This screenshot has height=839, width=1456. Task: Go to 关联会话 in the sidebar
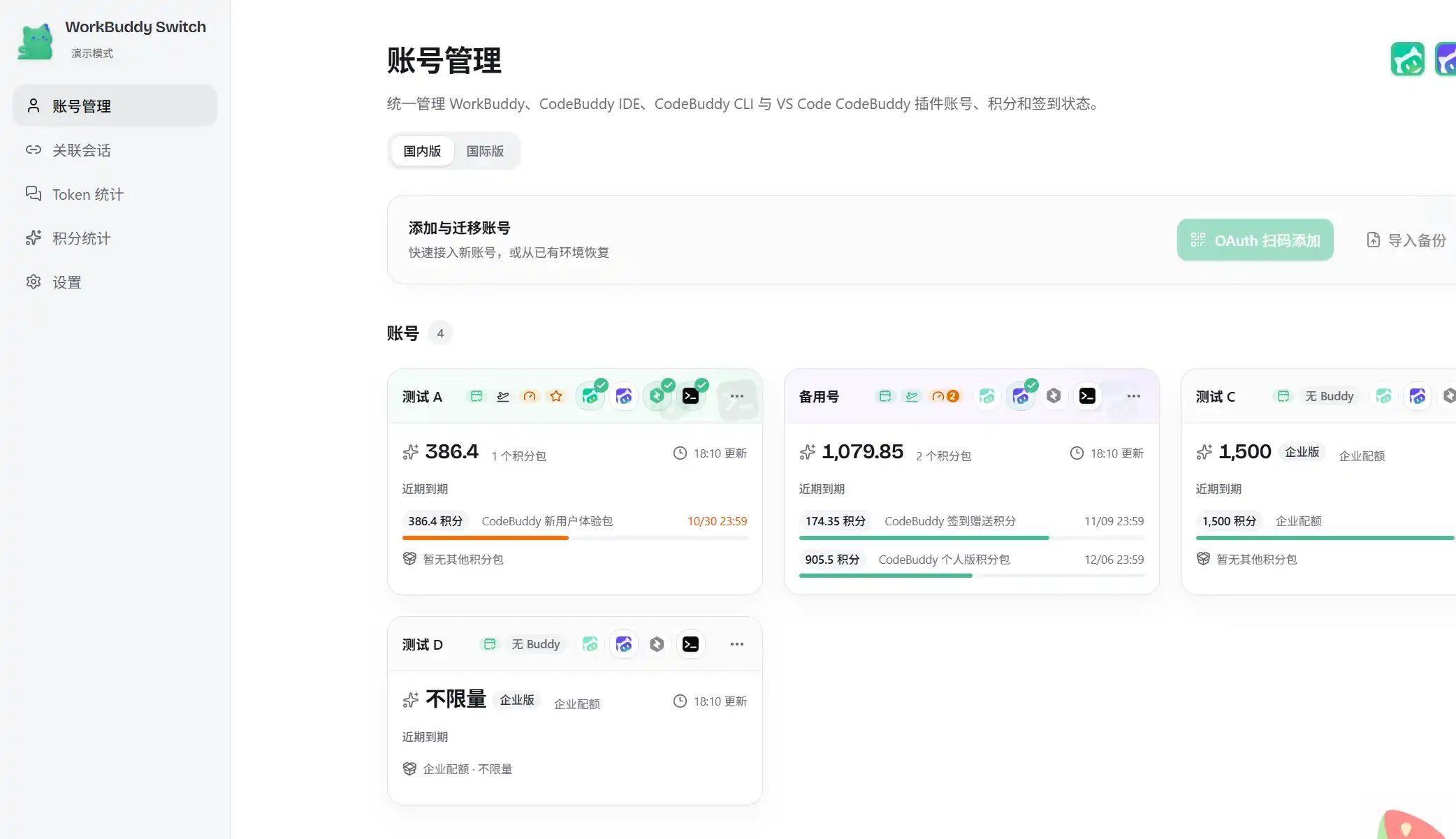coord(115,150)
